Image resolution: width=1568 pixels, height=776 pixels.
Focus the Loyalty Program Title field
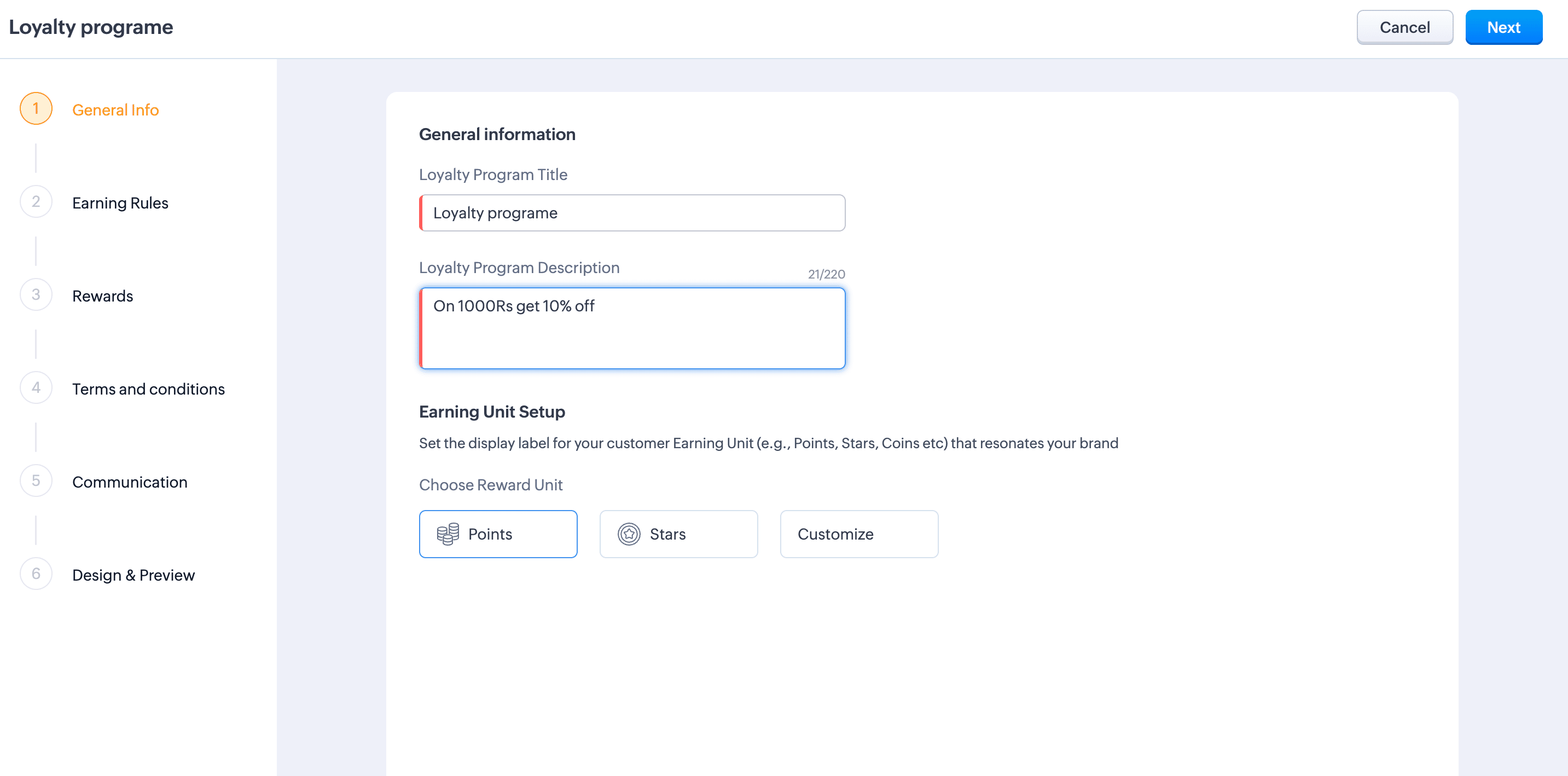pos(632,213)
